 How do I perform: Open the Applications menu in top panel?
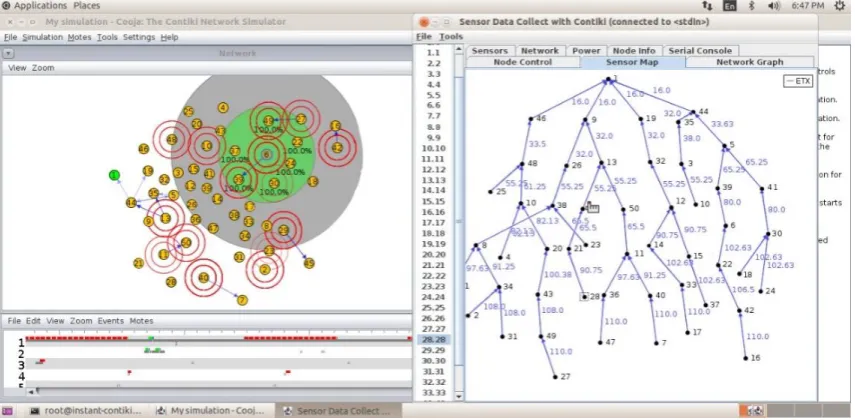(x=40, y=5)
